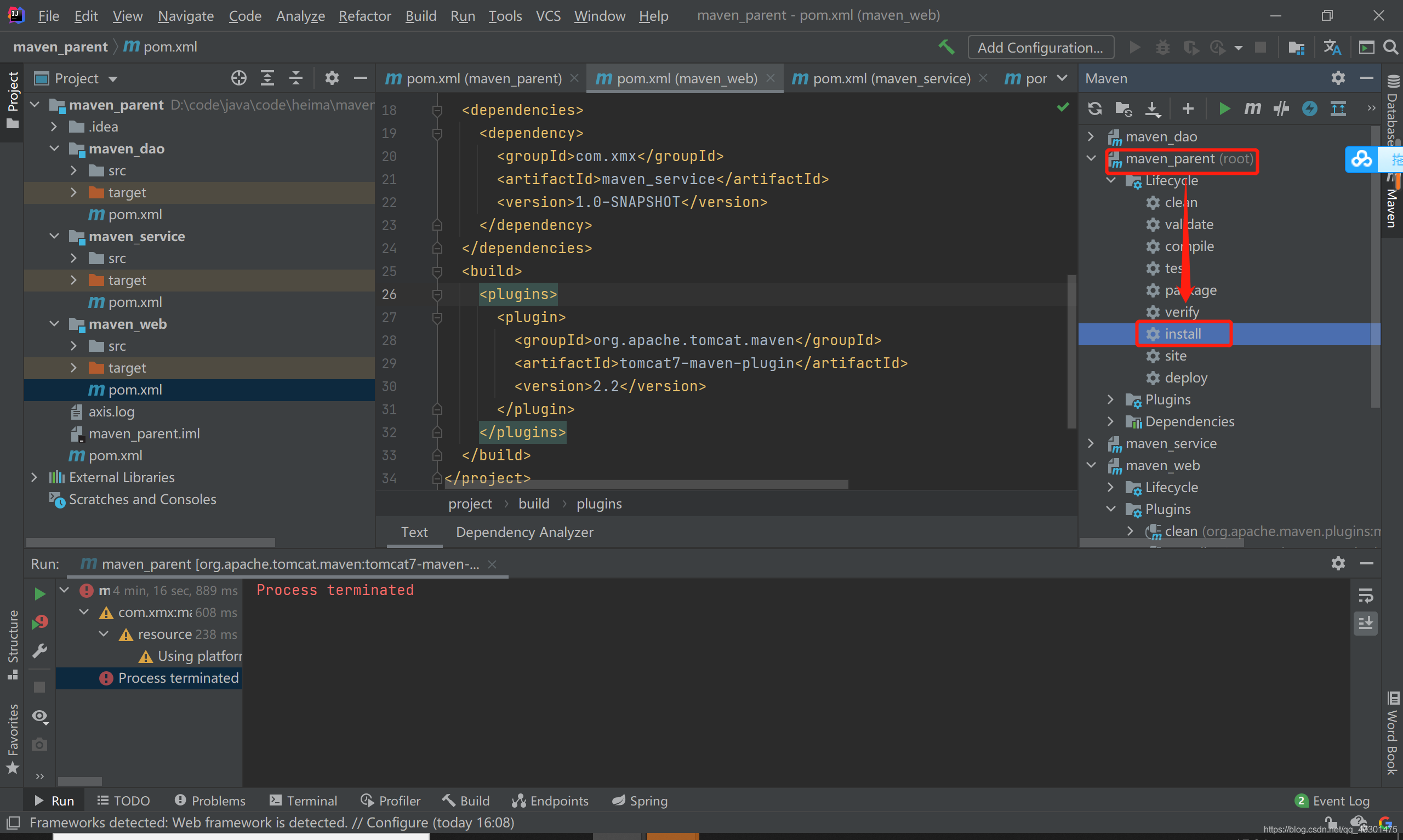1403x840 pixels.
Task: Click the green Run Maven Build arrow
Action: pos(1224,108)
